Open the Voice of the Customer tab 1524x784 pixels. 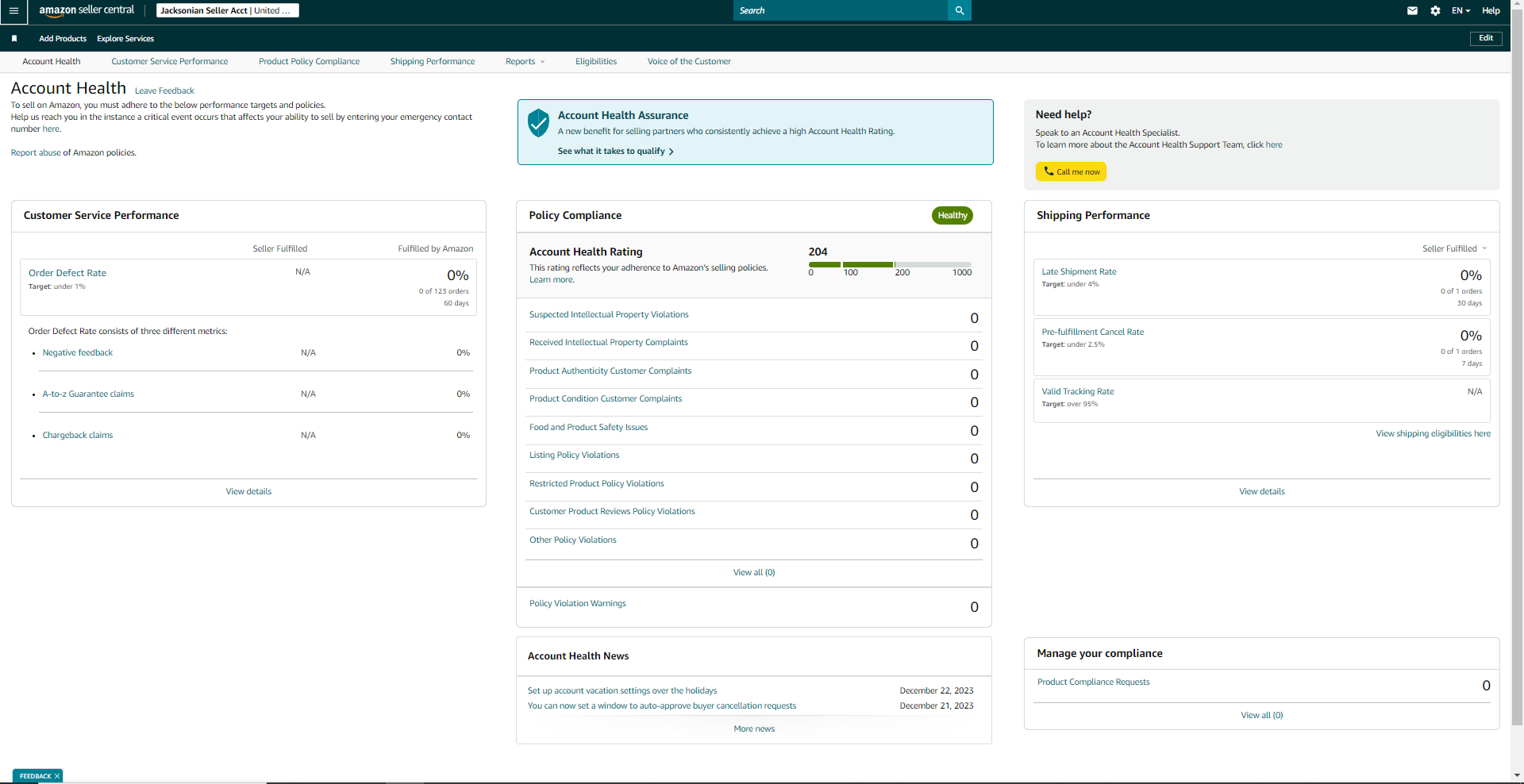pos(689,61)
